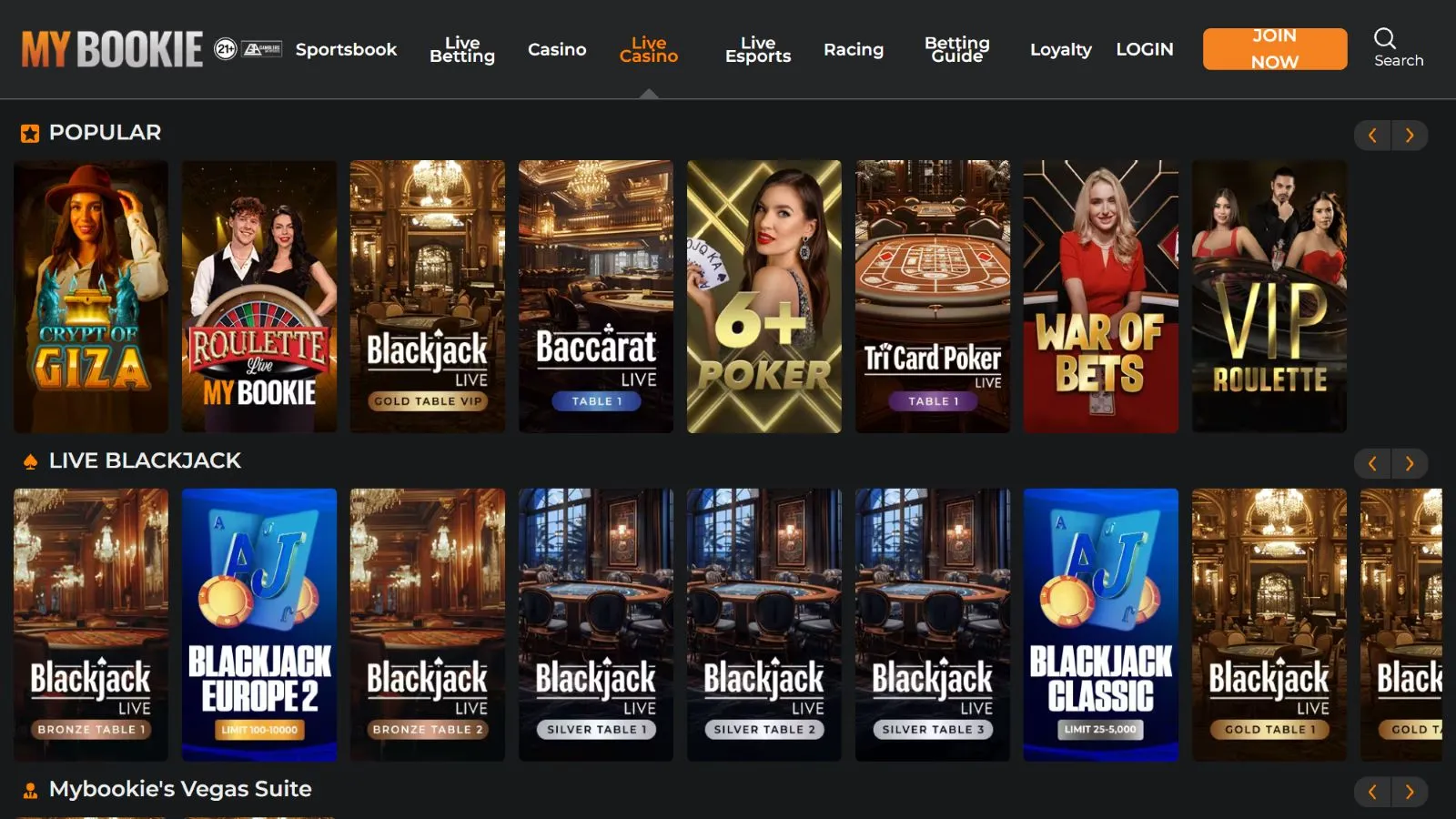Click the 21+ age badge icon
The height and width of the screenshot is (819, 1456).
[226, 49]
